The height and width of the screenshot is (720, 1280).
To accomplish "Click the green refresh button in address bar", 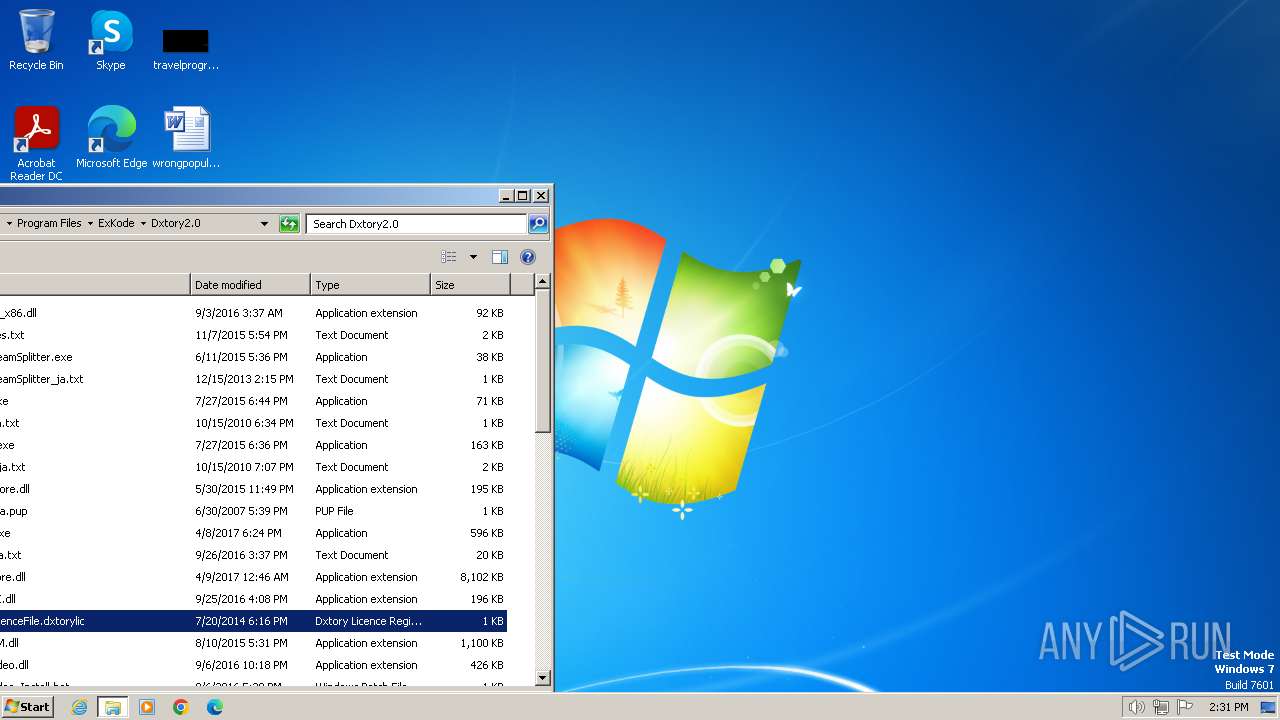I will coord(289,224).
